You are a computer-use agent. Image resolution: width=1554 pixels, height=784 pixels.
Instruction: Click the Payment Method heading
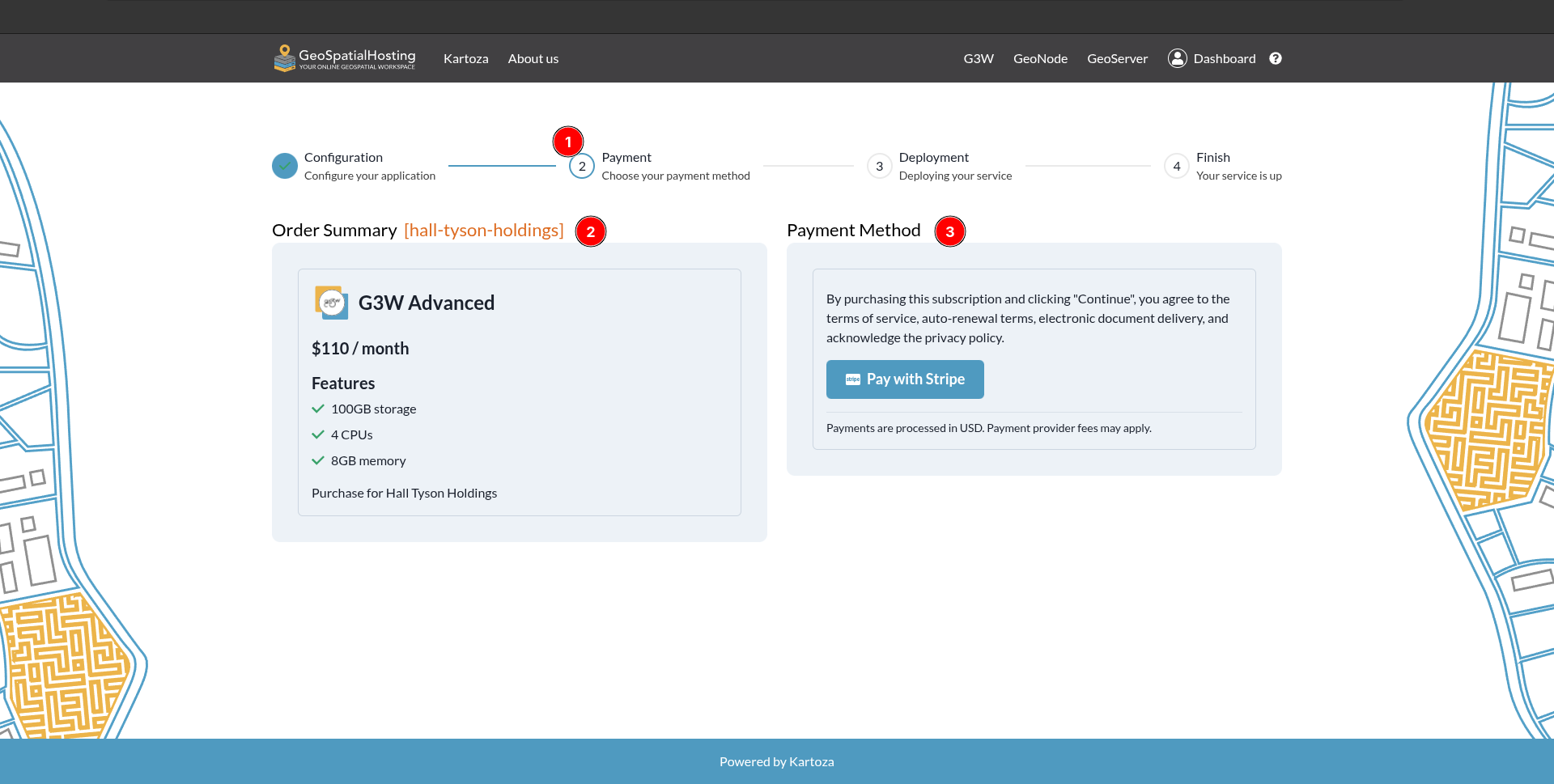pos(853,230)
